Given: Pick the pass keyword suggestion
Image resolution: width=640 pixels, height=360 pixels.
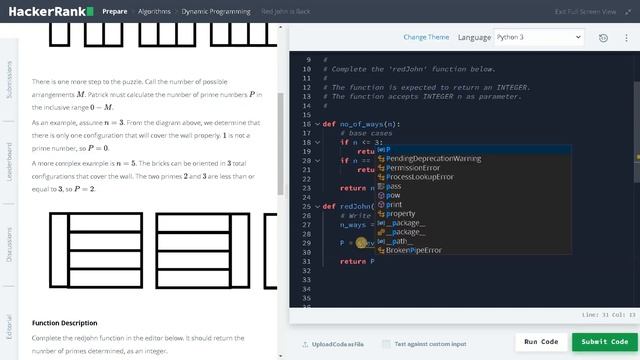Looking at the screenshot, I should tap(473, 186).
